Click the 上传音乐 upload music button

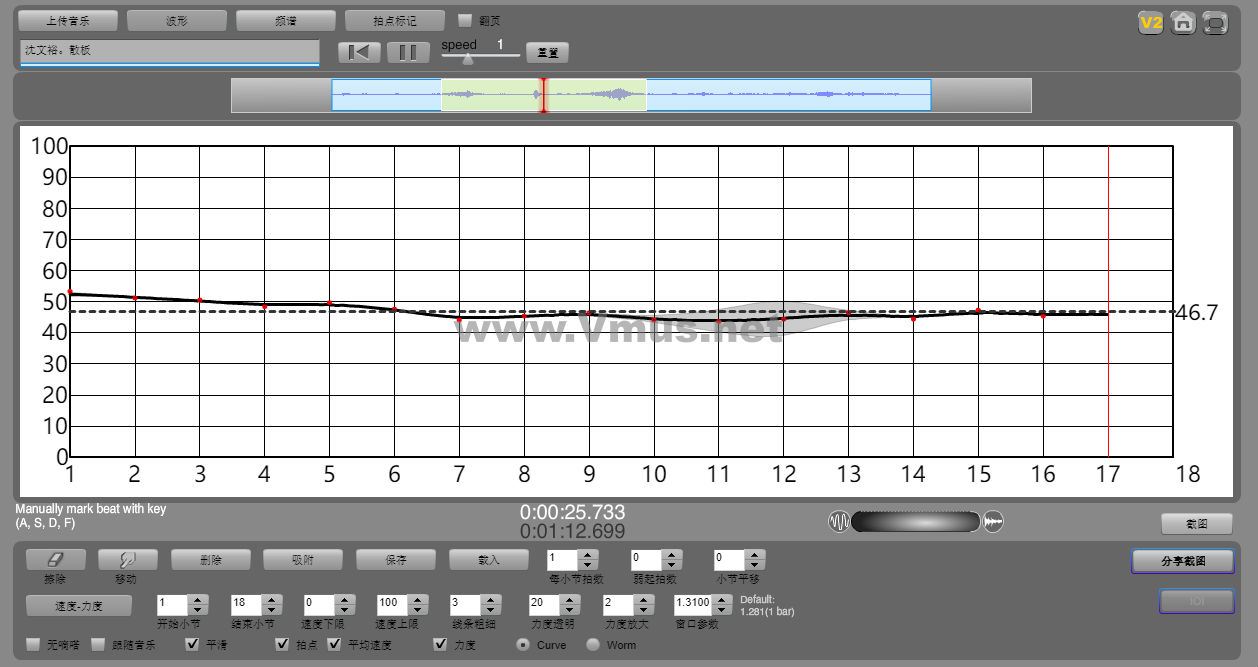pos(68,20)
